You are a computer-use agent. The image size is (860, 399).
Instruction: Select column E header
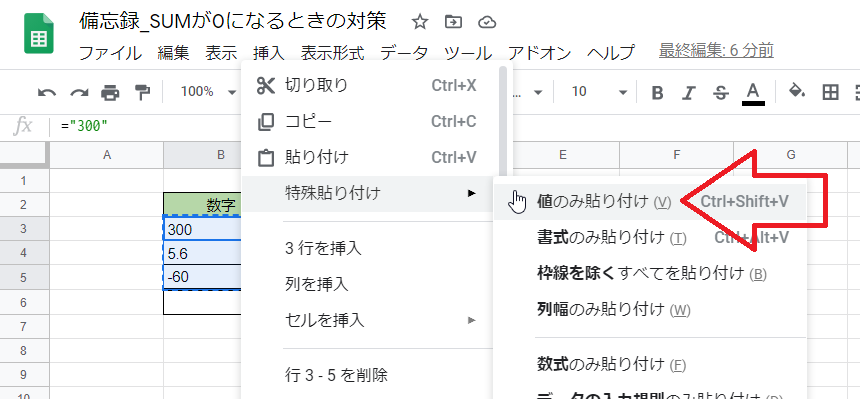tap(562, 155)
